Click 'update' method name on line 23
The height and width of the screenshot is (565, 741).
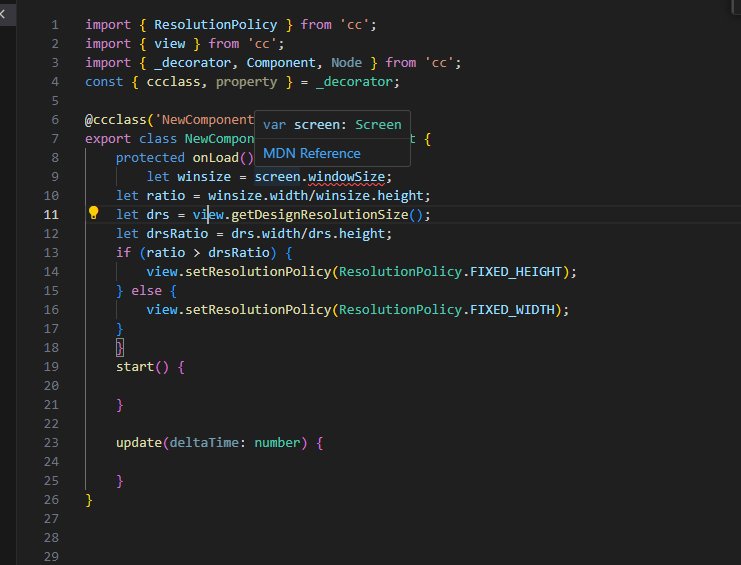tap(139, 443)
